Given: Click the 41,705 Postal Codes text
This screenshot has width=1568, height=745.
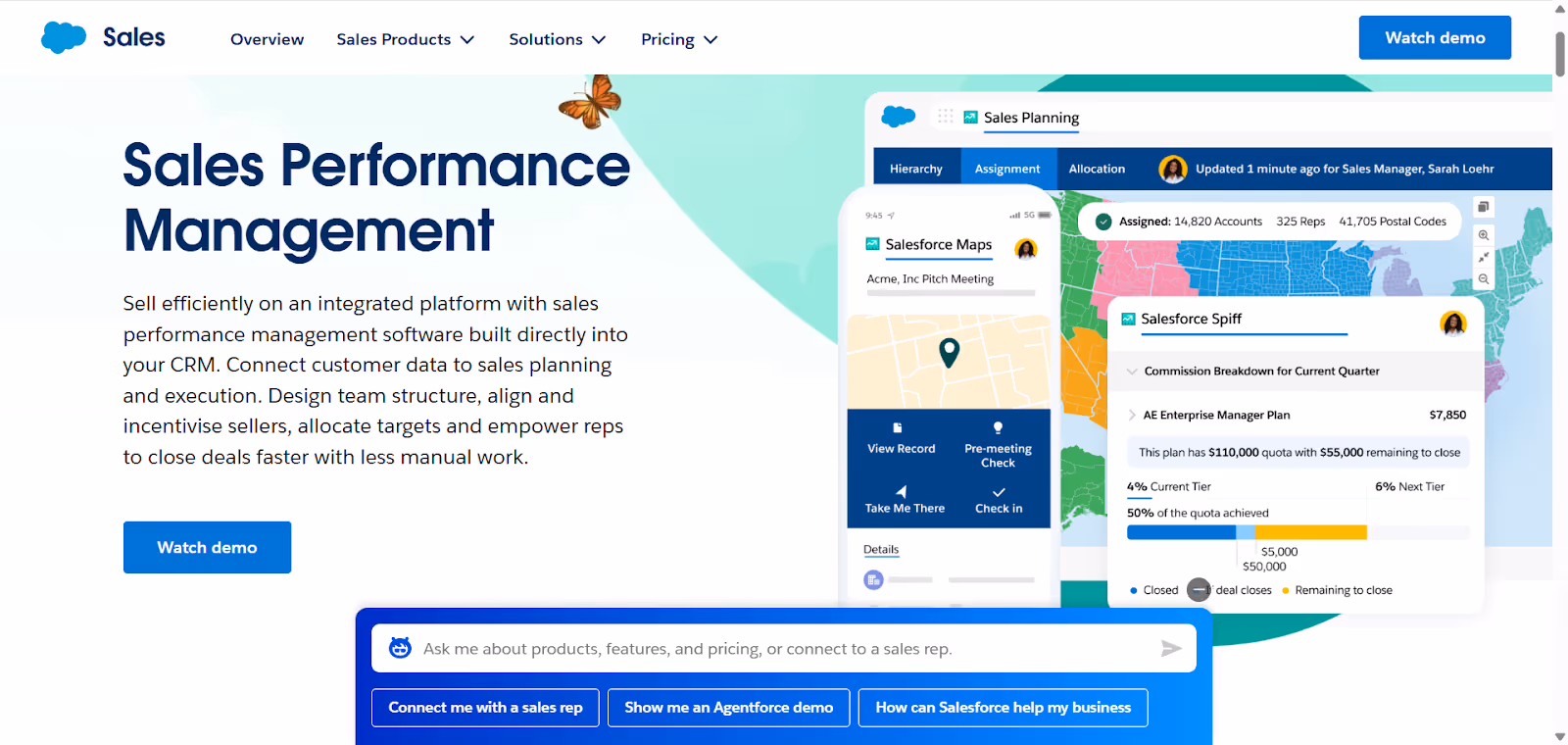Looking at the screenshot, I should pos(1393,222).
